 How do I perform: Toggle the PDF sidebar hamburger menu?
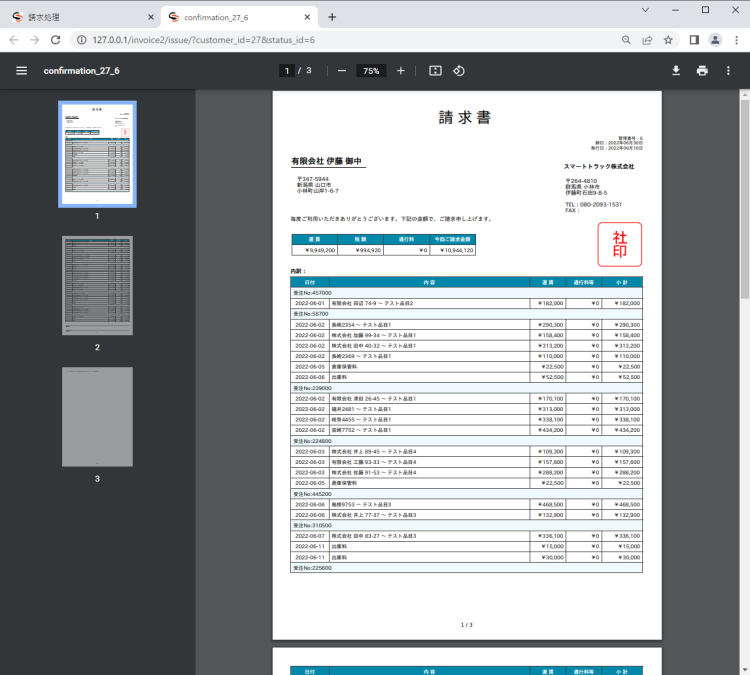click(21, 71)
